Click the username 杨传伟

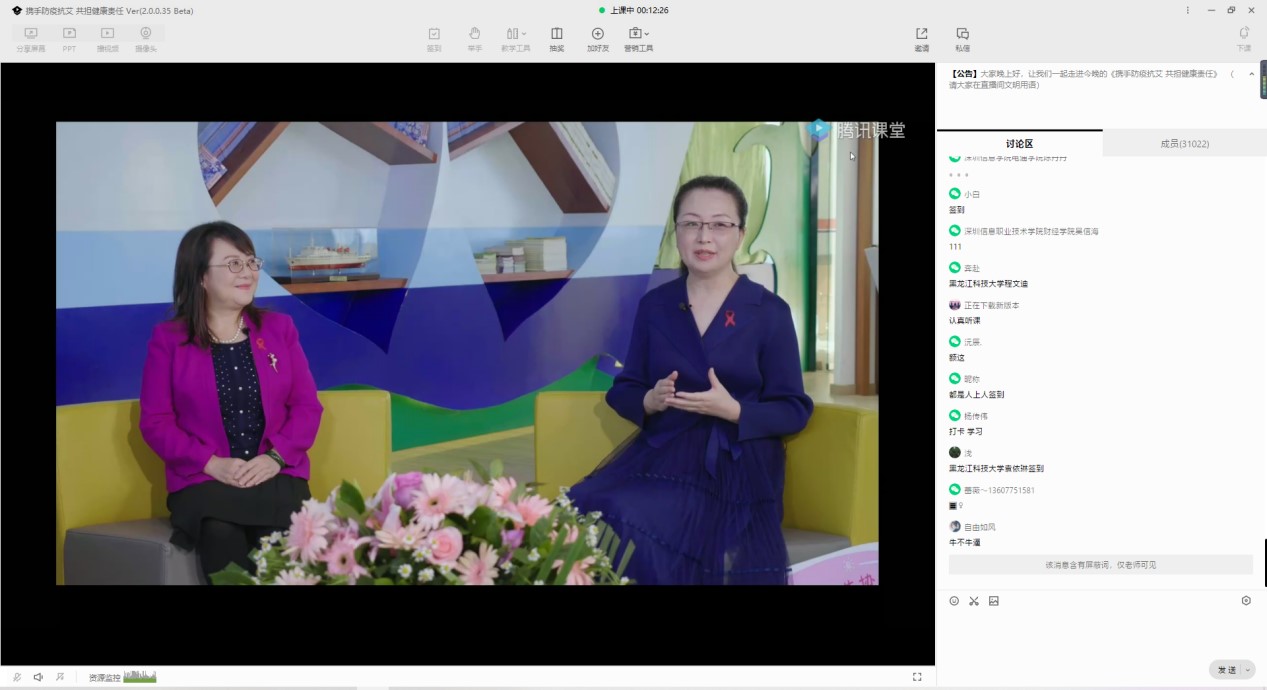[x=976, y=416]
